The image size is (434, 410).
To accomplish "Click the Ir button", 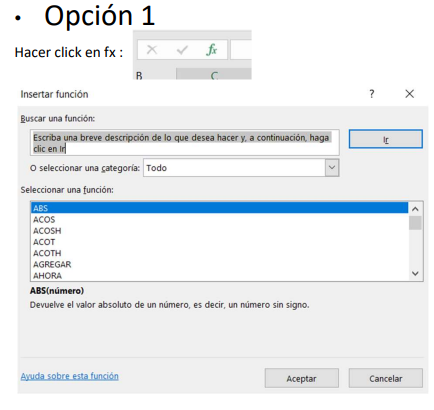I will pyautogui.click(x=386, y=139).
